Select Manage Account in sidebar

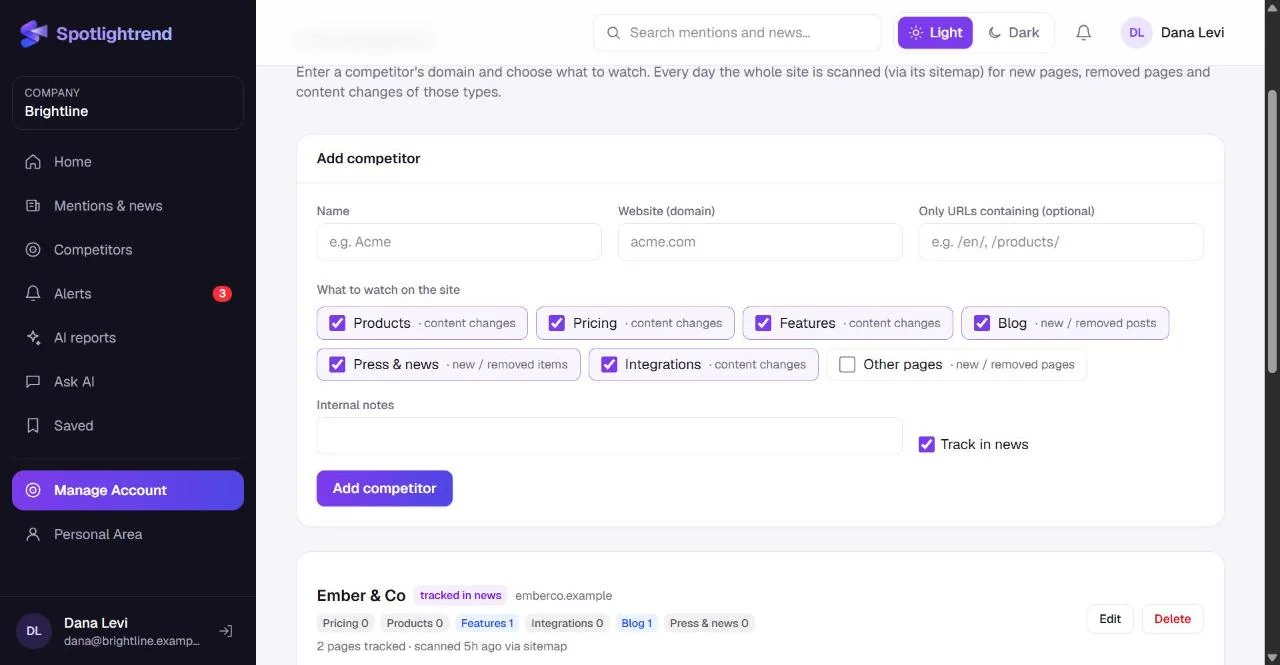(x=128, y=490)
